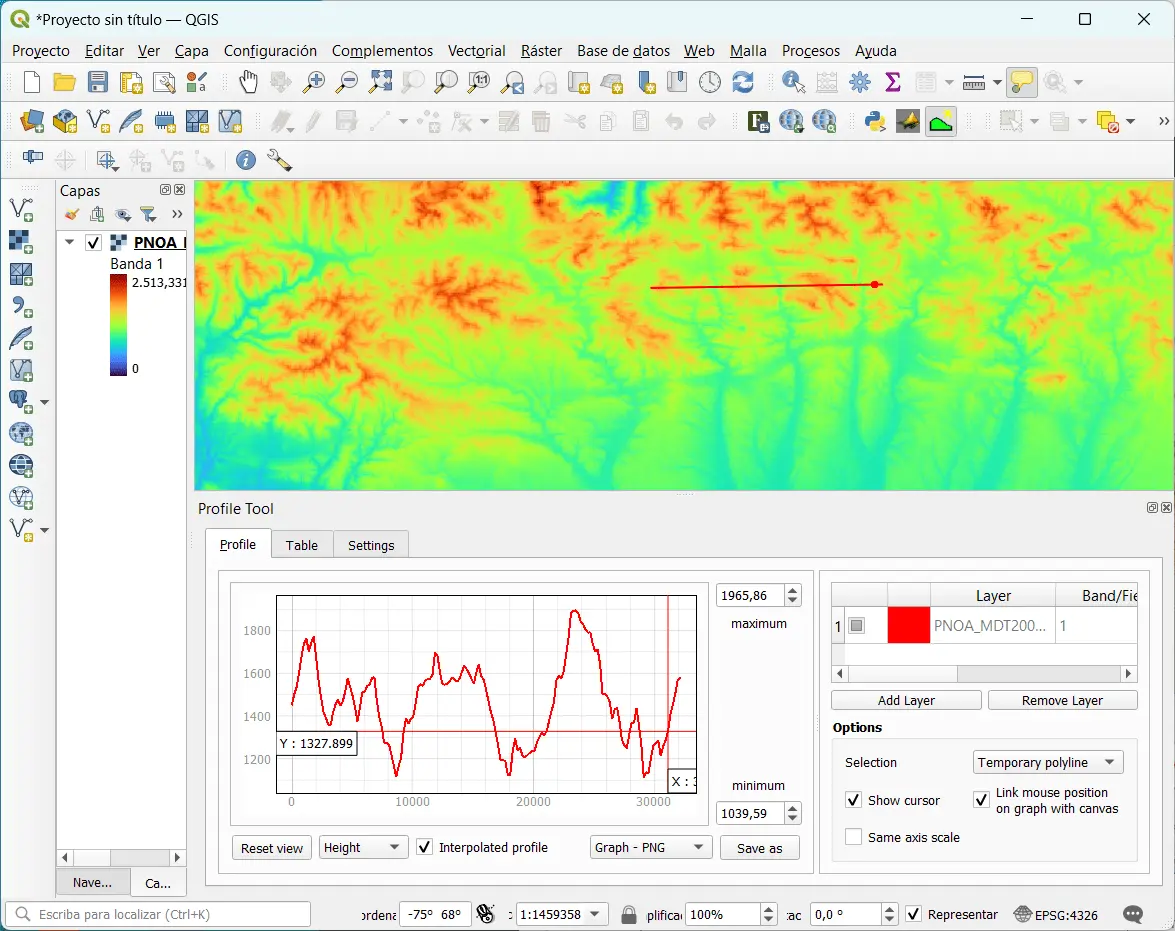Click the rotation field showing 0,0 °
Viewport: 1175px width, 931px height.
click(x=846, y=915)
